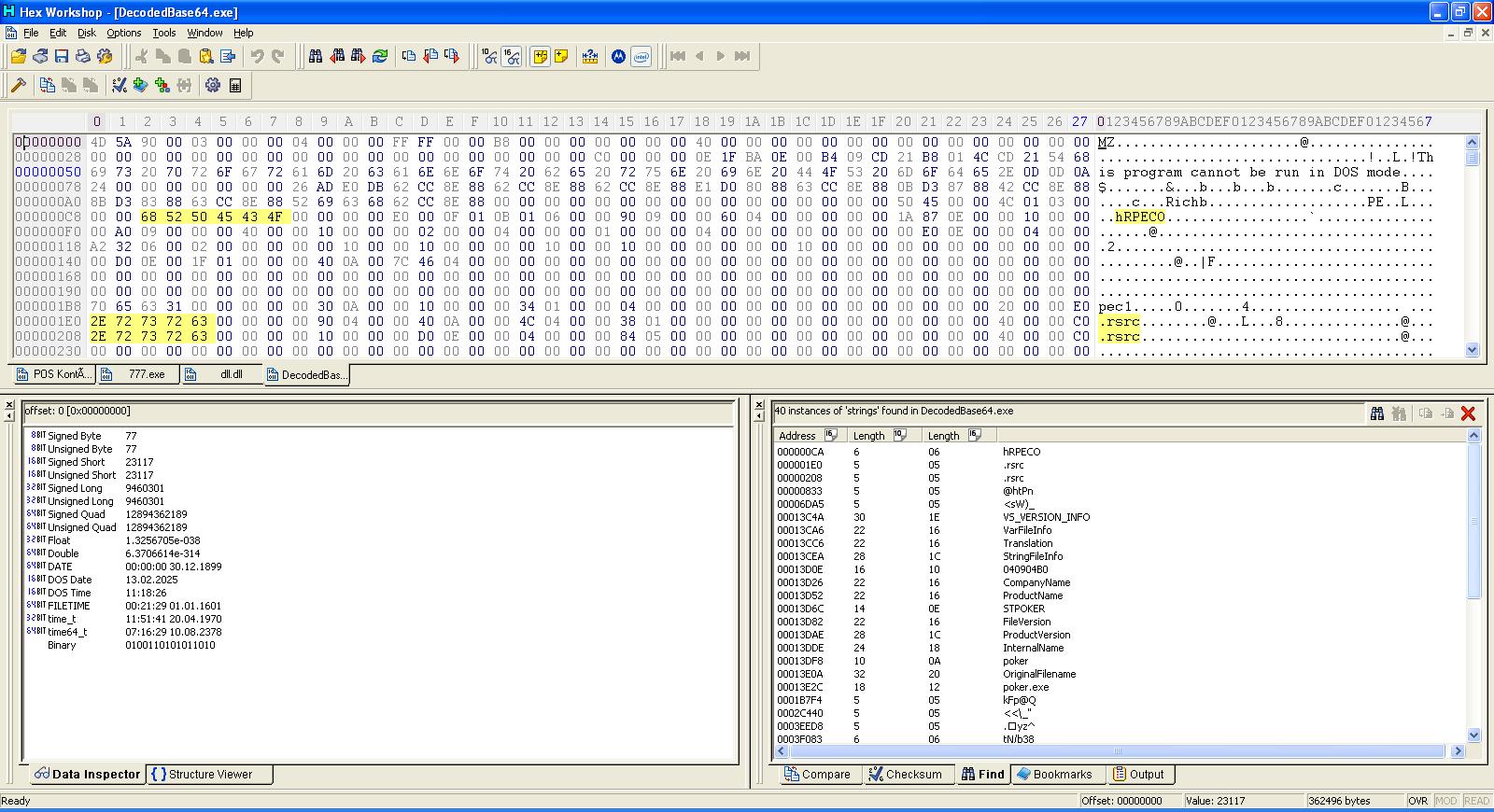
Task: Toggle signed data display (+/- note icon)
Action: tap(540, 56)
